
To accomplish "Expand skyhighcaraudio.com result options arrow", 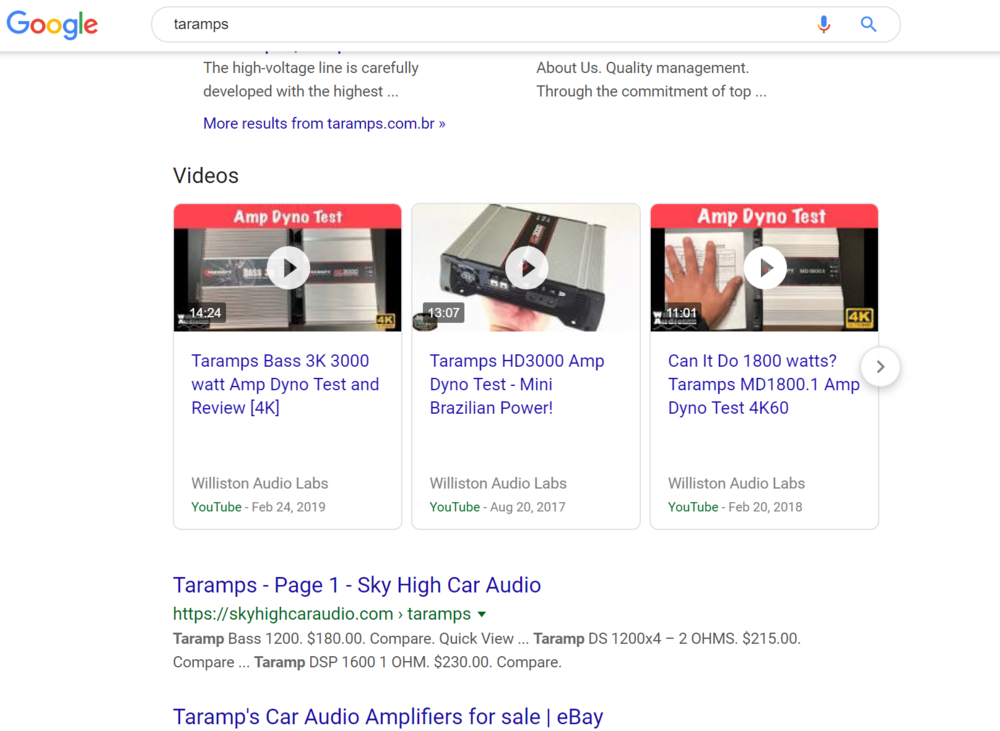I will point(482,614).
